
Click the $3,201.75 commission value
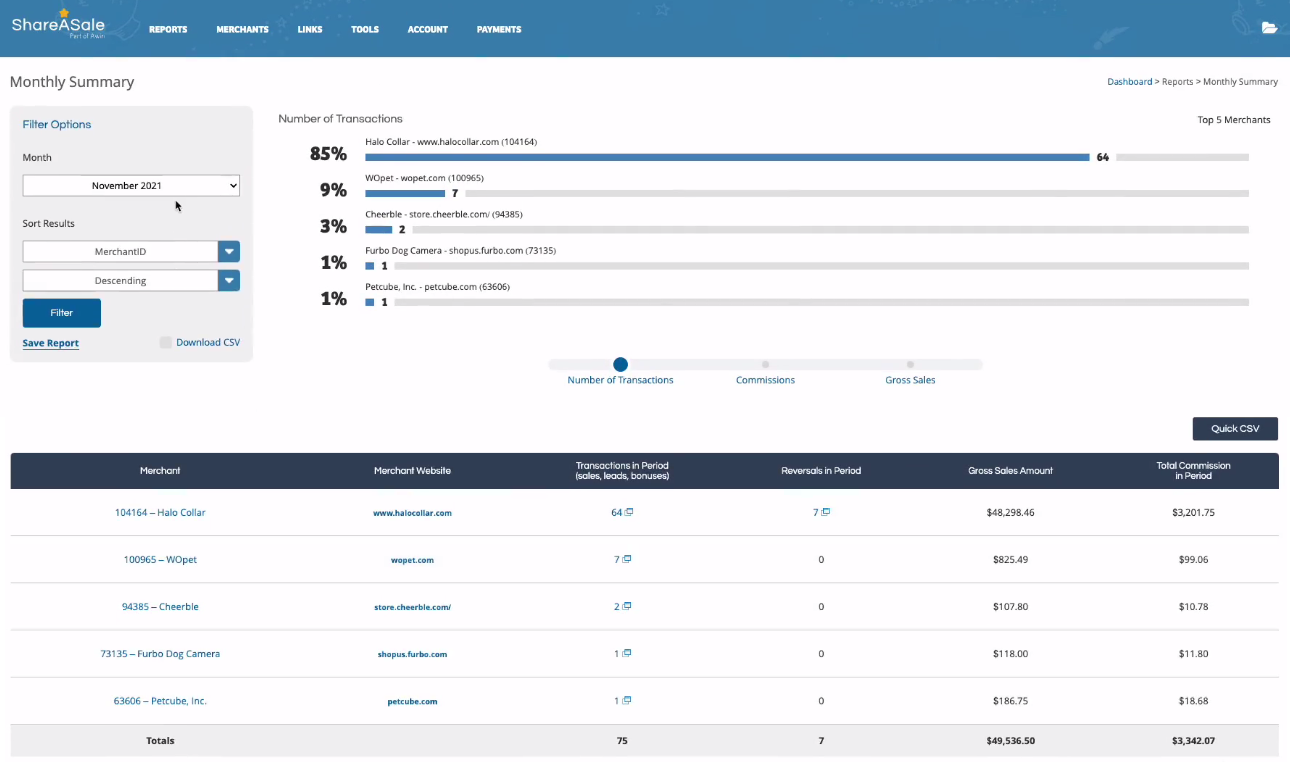(1194, 512)
